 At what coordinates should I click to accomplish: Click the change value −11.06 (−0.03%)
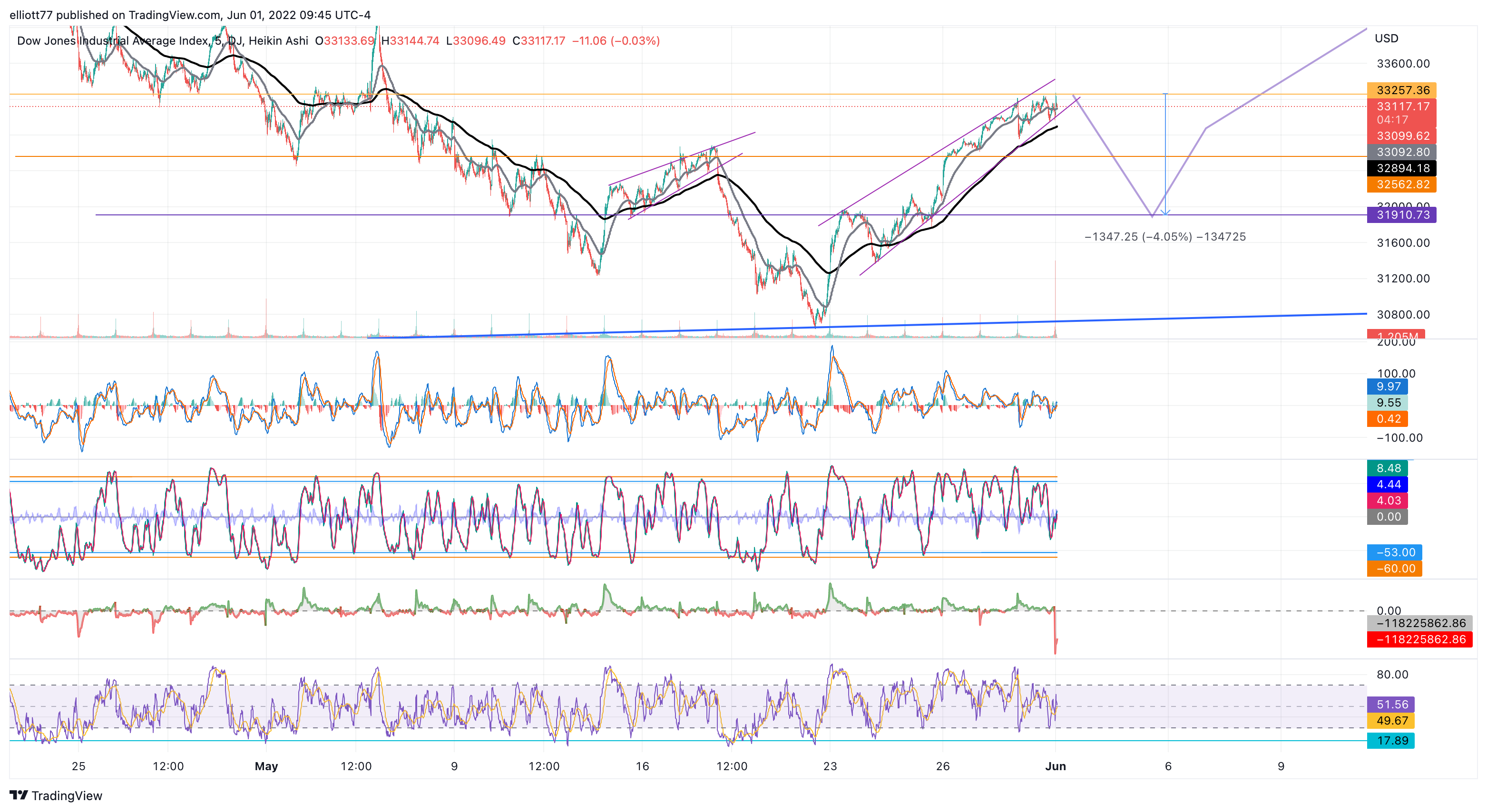point(616,40)
